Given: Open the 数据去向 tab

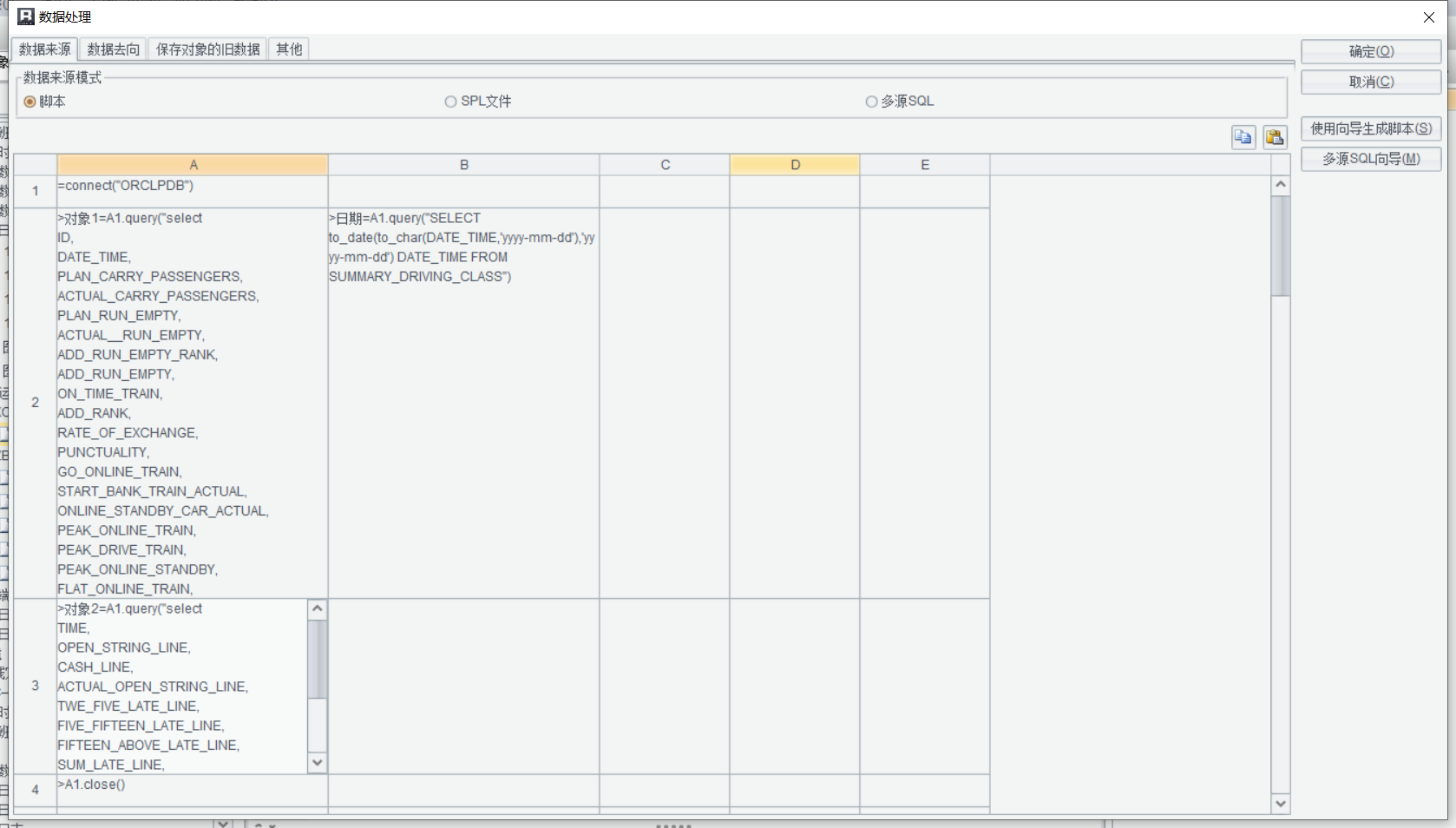Looking at the screenshot, I should (114, 49).
